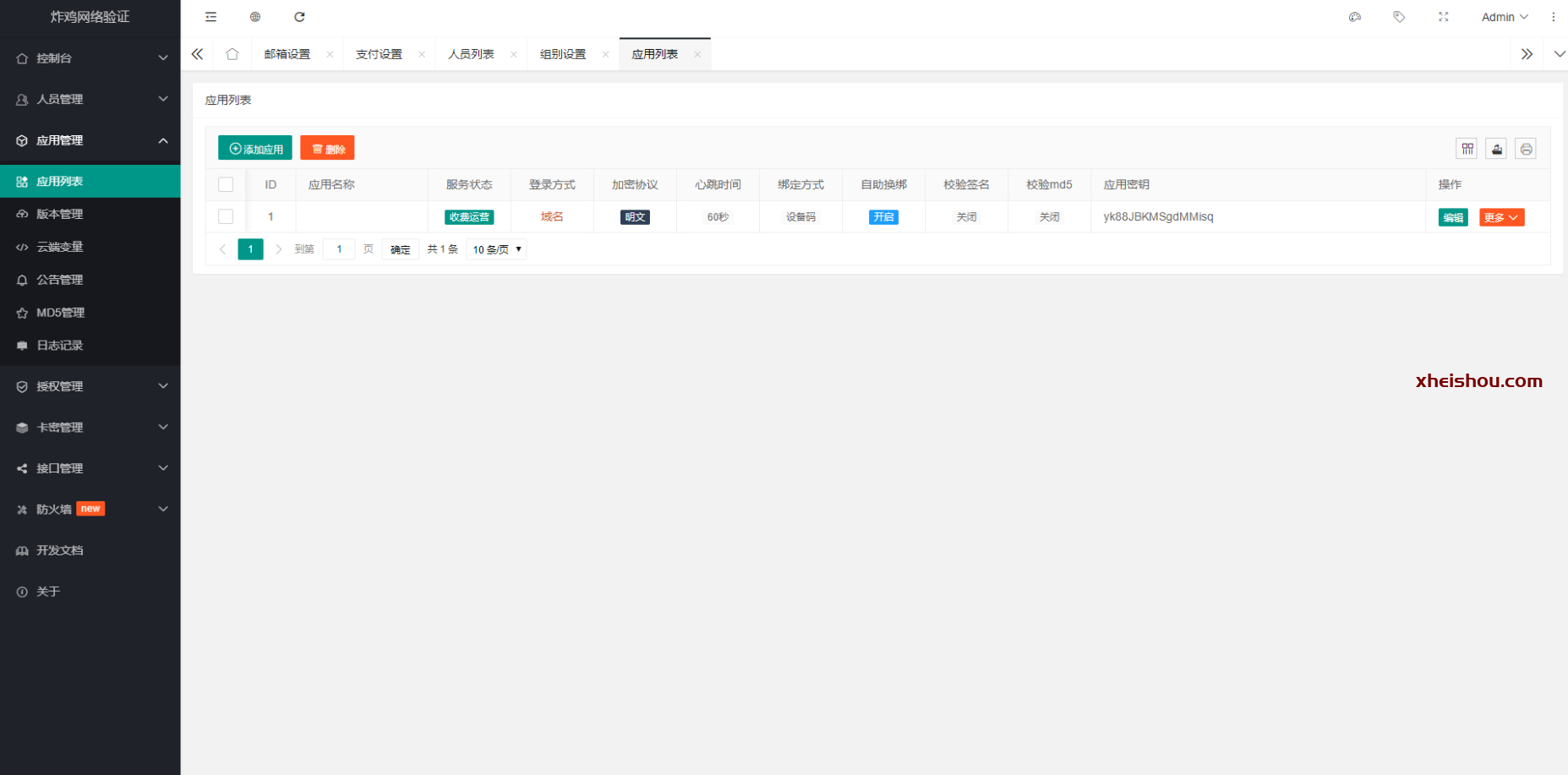
Task: Go to the home tab icon
Action: [232, 54]
